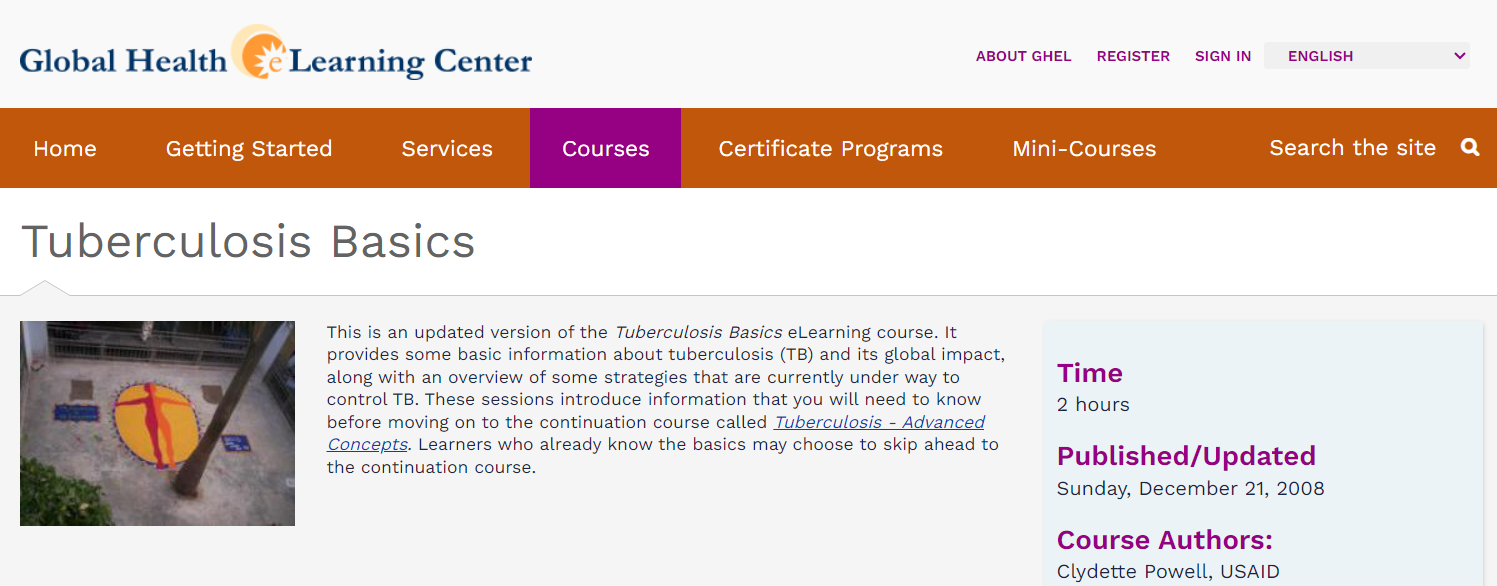Click the Course Authors heading
The width and height of the screenshot is (1497, 586).
(1164, 540)
